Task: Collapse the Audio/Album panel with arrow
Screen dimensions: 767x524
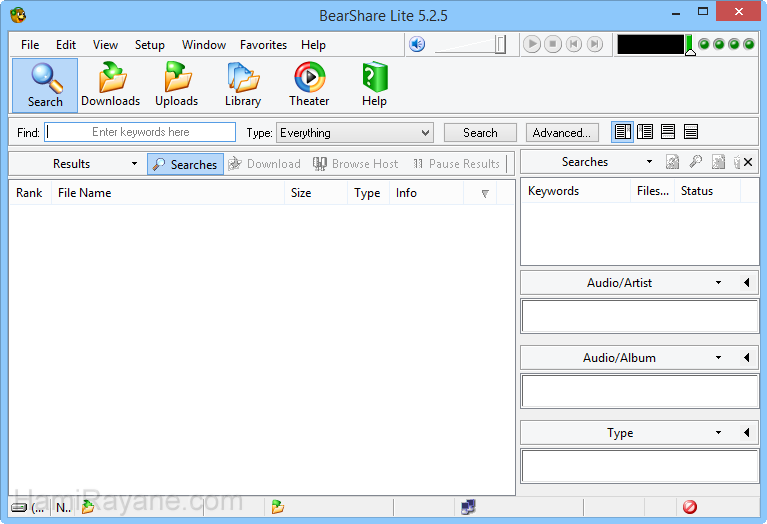Action: click(746, 358)
